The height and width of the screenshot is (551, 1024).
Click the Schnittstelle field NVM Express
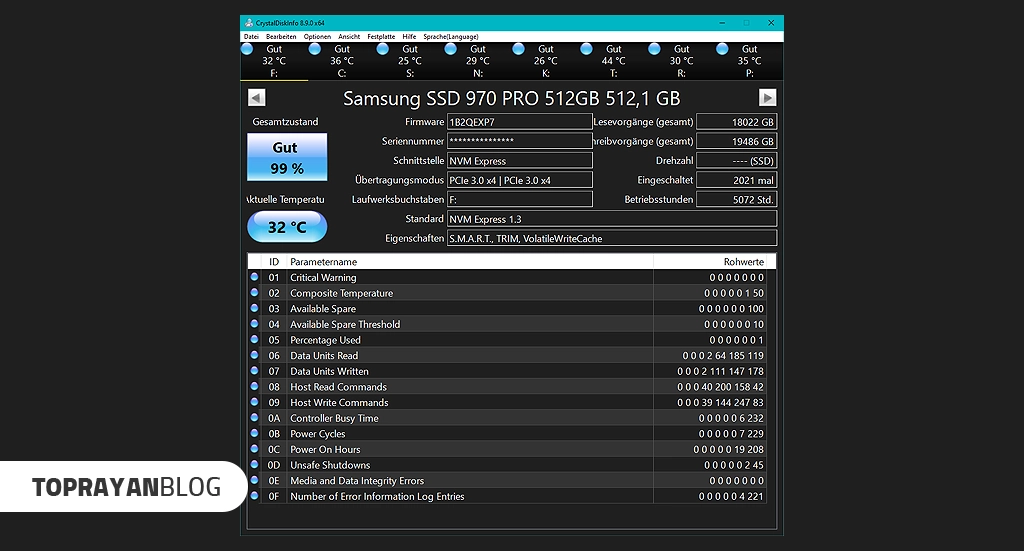pos(520,161)
